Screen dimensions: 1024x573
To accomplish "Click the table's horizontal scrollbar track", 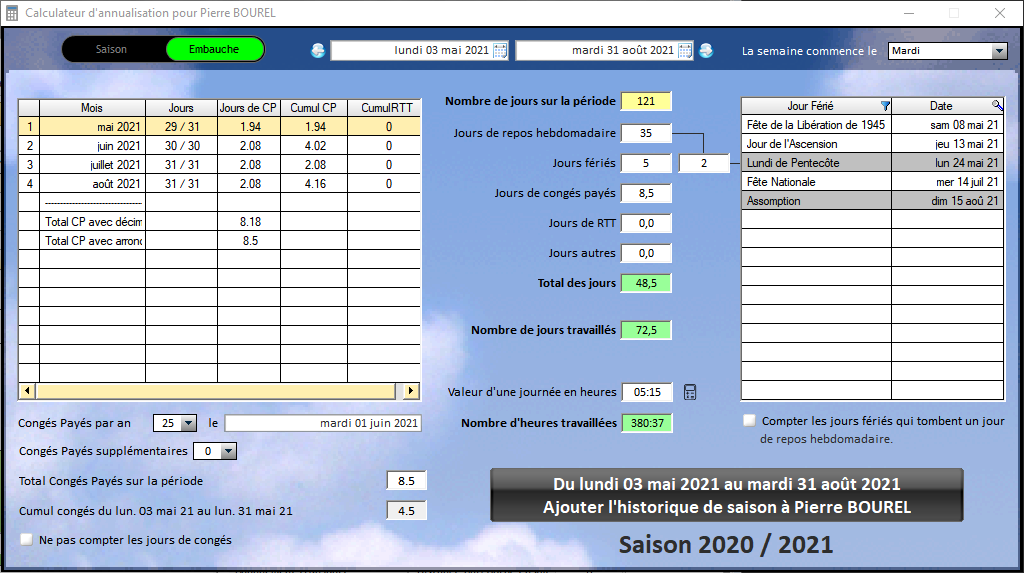I will 216,391.
